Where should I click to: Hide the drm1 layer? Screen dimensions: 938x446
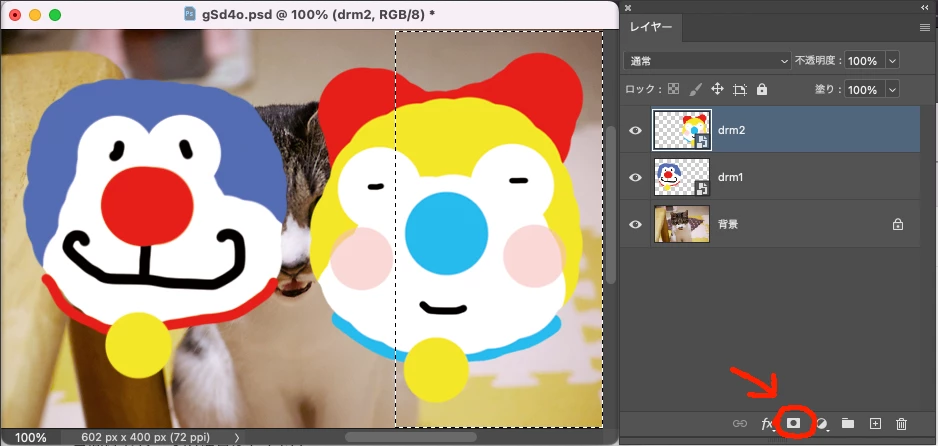[x=635, y=178]
